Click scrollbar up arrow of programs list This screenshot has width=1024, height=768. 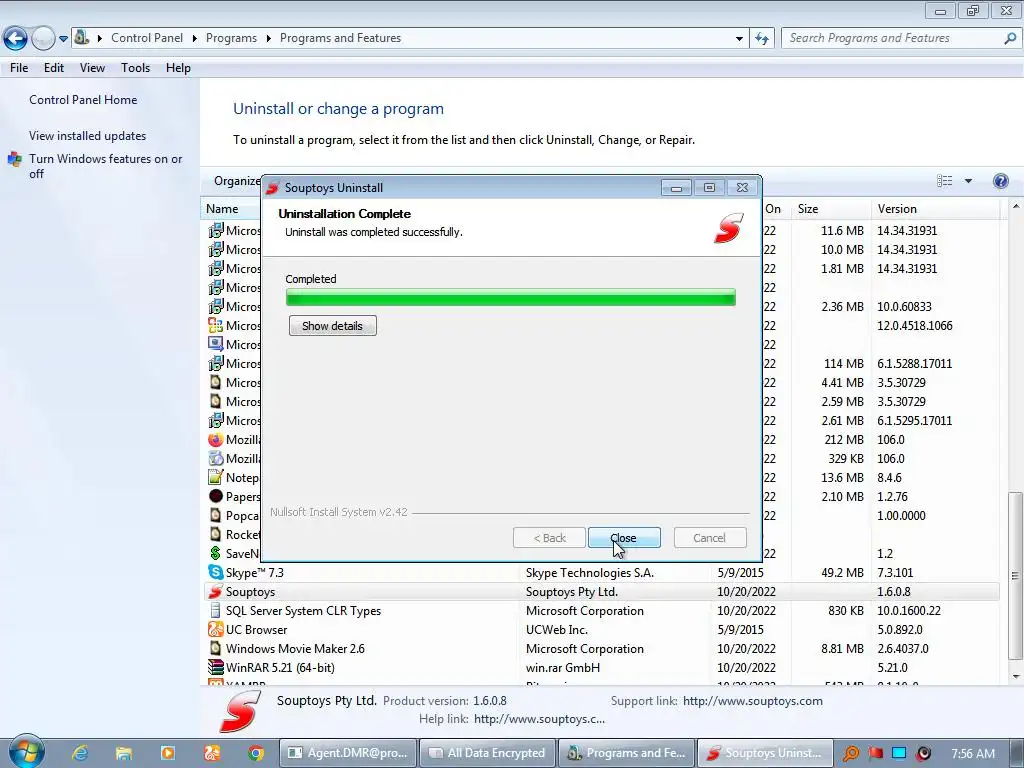(1015, 206)
